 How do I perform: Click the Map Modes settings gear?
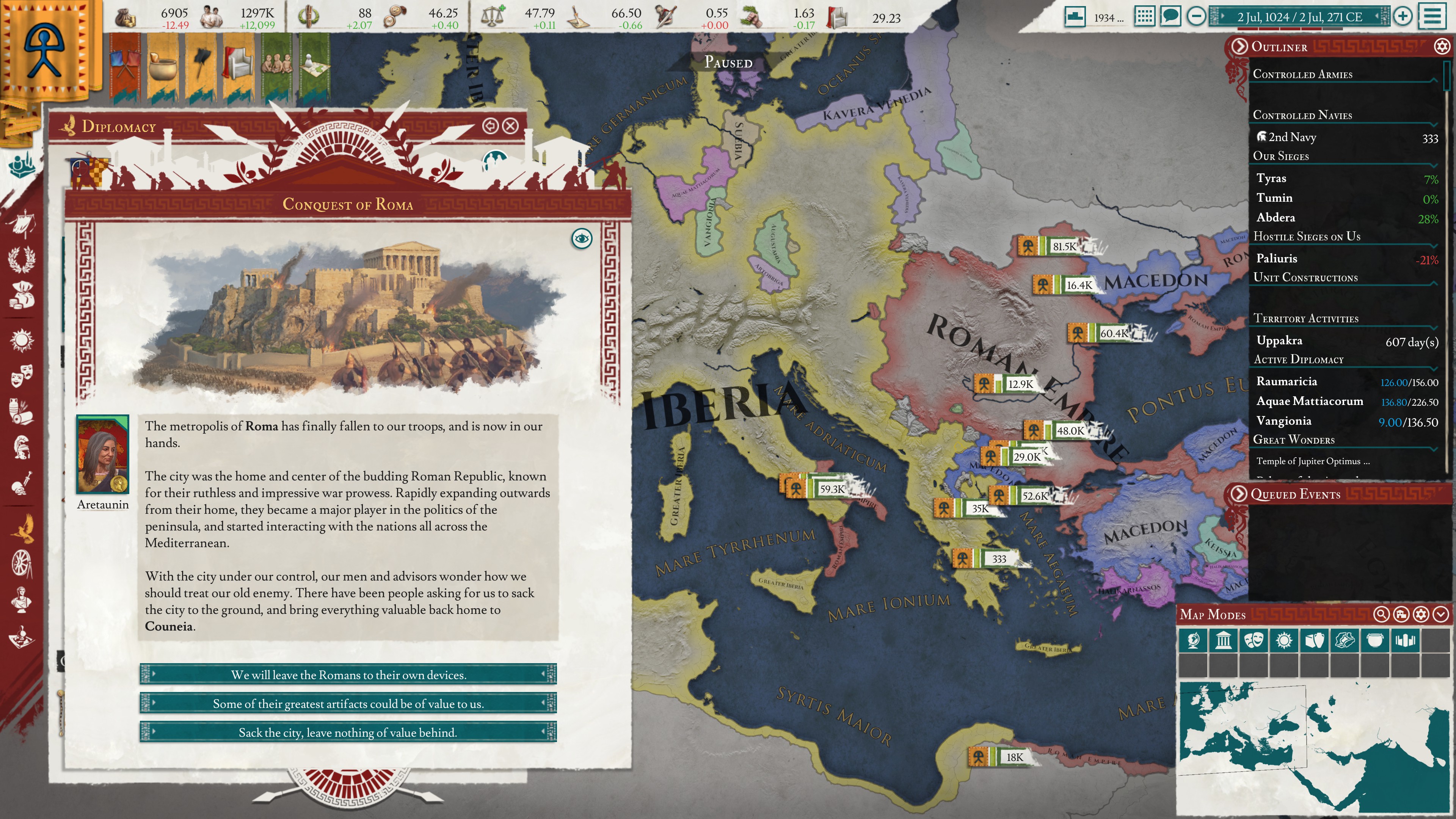[x=1421, y=614]
